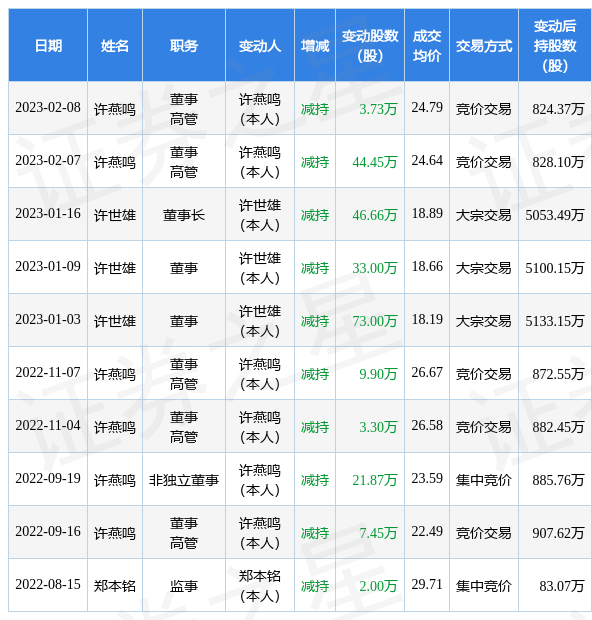
Task: Select date cell 2022-11-07
Action: click(x=48, y=372)
